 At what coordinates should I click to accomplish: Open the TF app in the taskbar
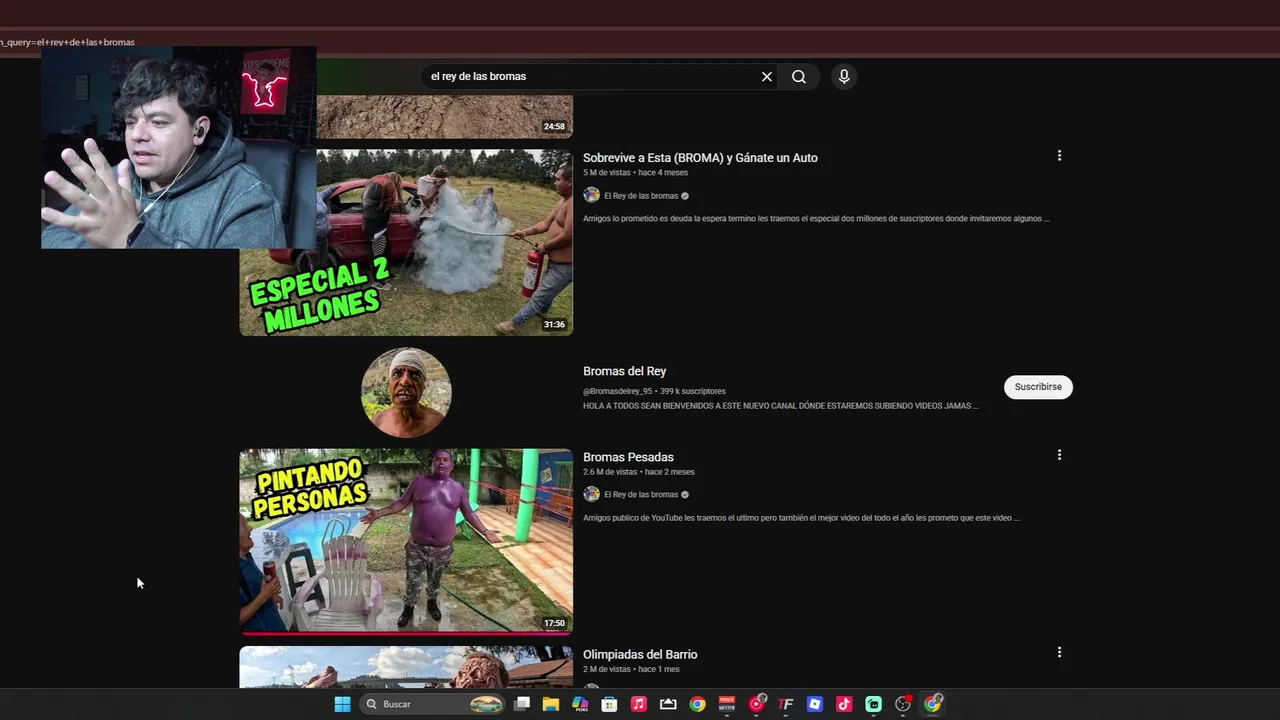point(785,704)
